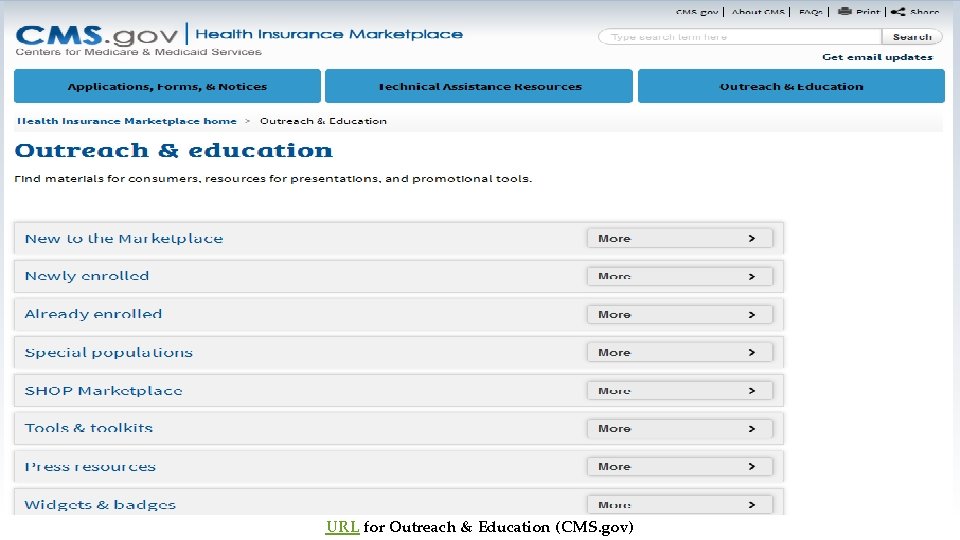Image resolution: width=960 pixels, height=540 pixels.
Task: Click Health Insurance Marketplace header title
Action: click(x=329, y=34)
